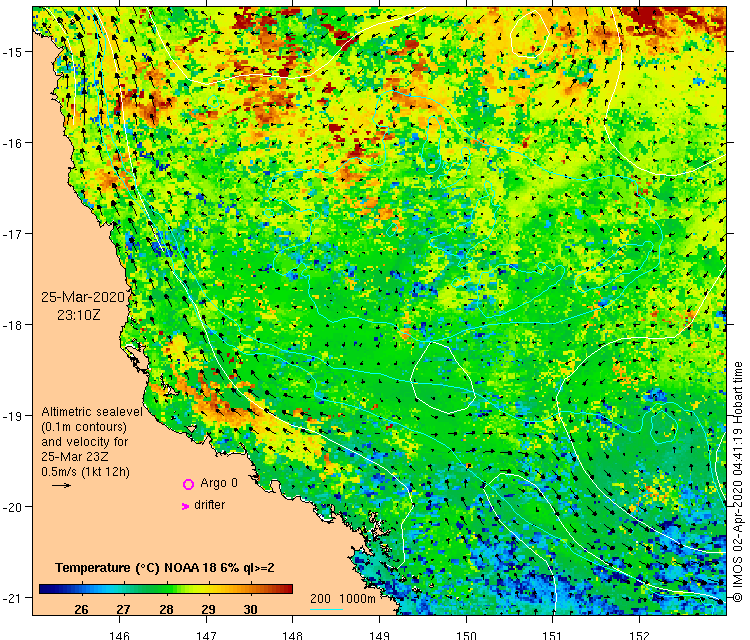The image size is (750, 640).
Task: Click the 'Altimetric sealevel' caption line
Action: point(92,412)
